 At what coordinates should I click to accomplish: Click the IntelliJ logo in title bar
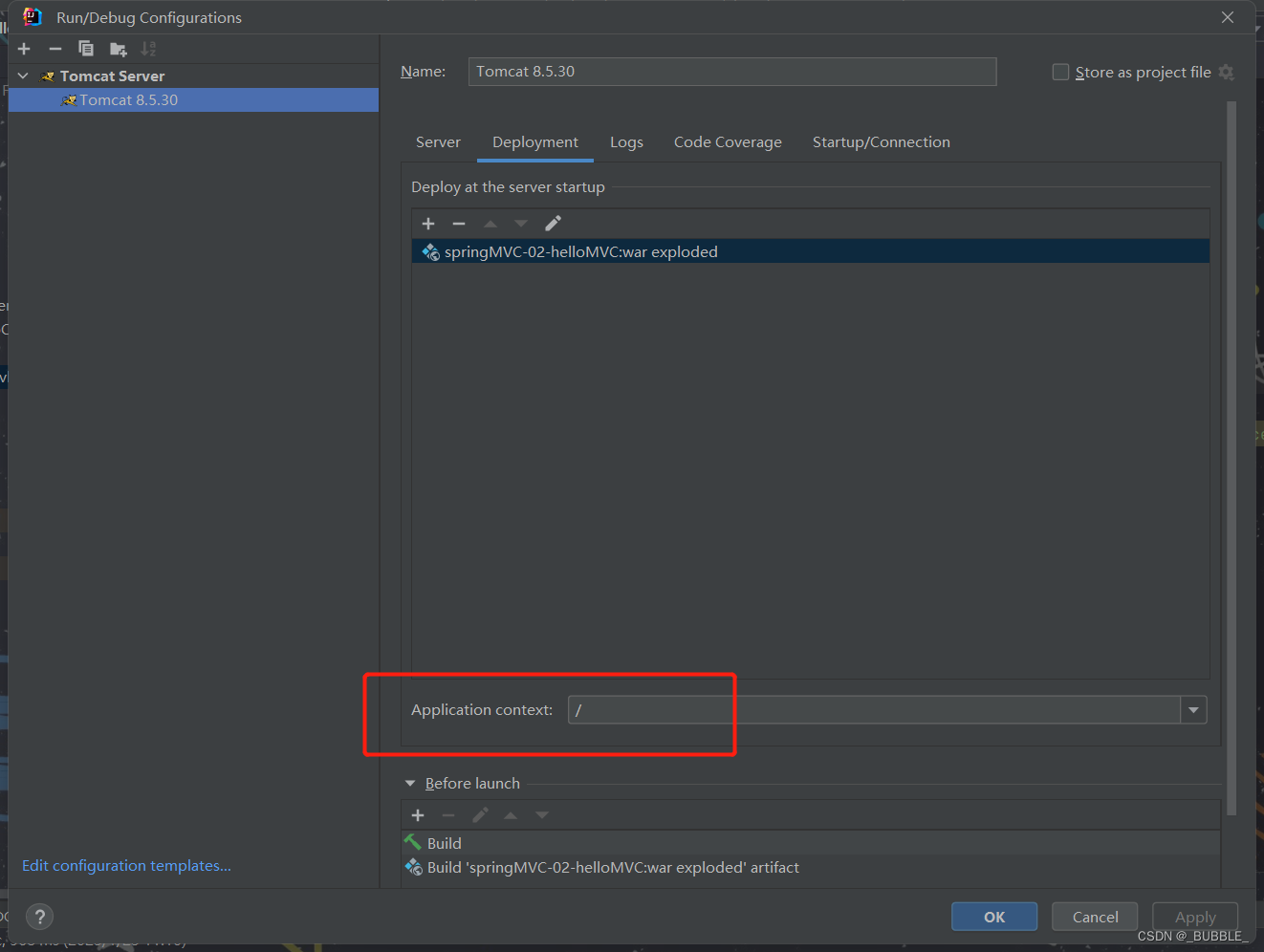(x=33, y=17)
